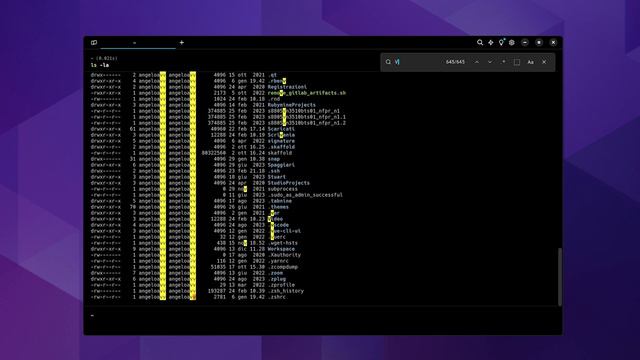Maximize the terminal window
This screenshot has width=640, height=360.
(539, 42)
